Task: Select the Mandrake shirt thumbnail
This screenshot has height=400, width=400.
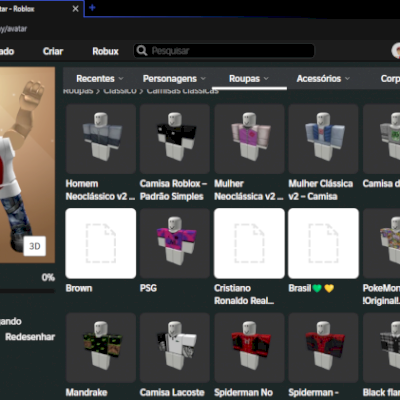Action: click(101, 348)
